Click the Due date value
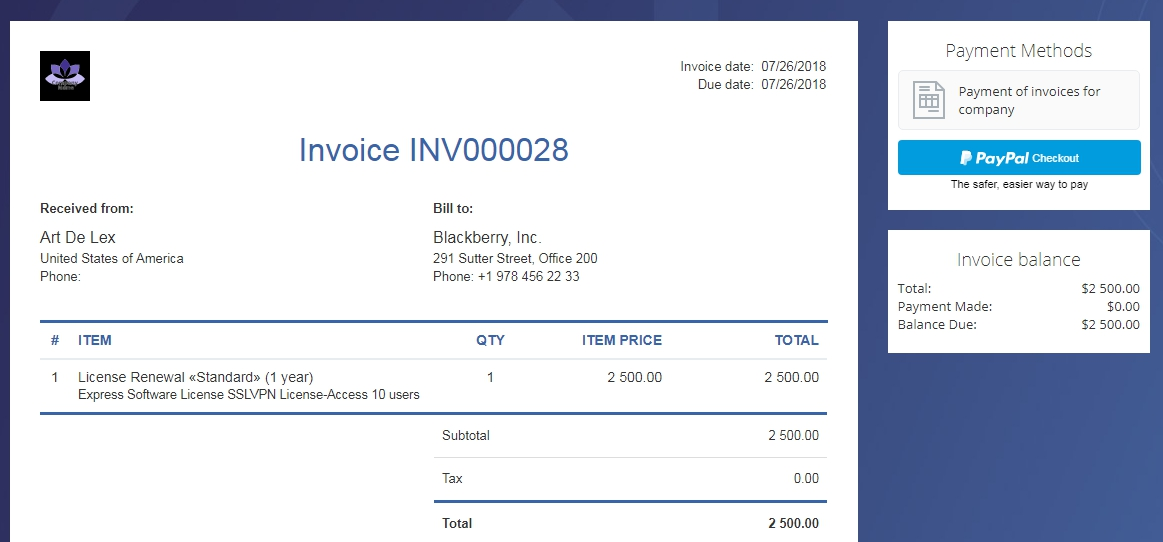Viewport: 1163px width, 542px height. (x=794, y=85)
